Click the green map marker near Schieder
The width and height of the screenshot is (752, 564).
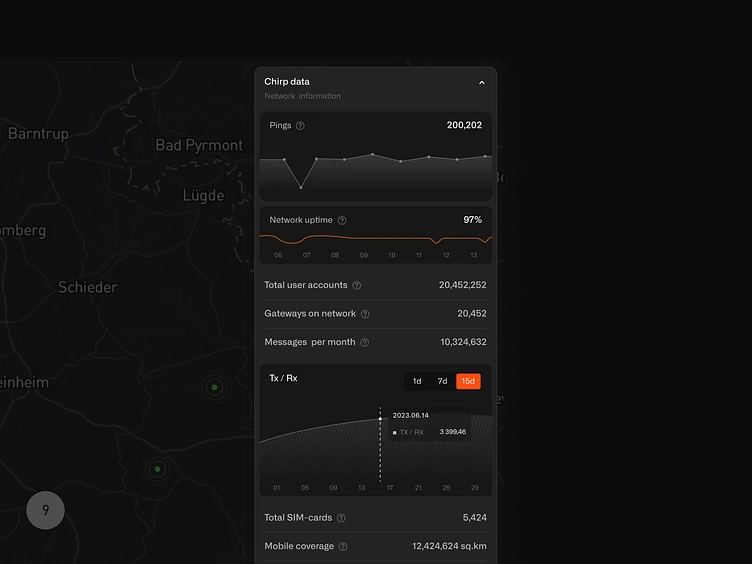[x=213, y=387]
